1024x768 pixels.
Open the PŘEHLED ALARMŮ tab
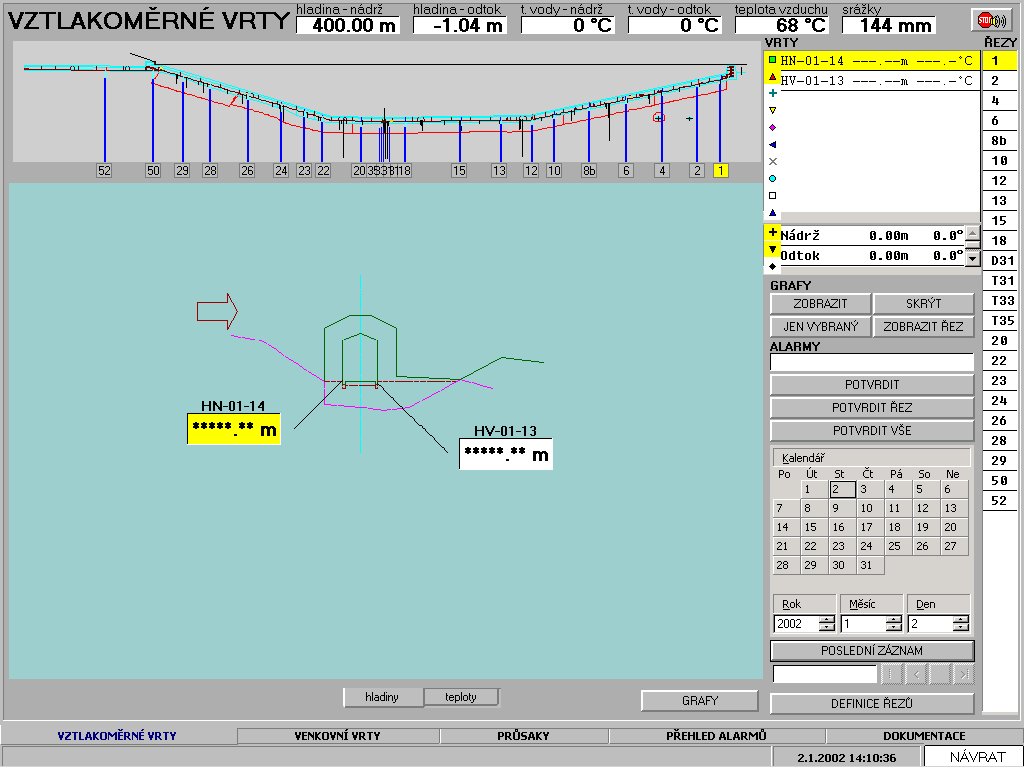(715, 736)
